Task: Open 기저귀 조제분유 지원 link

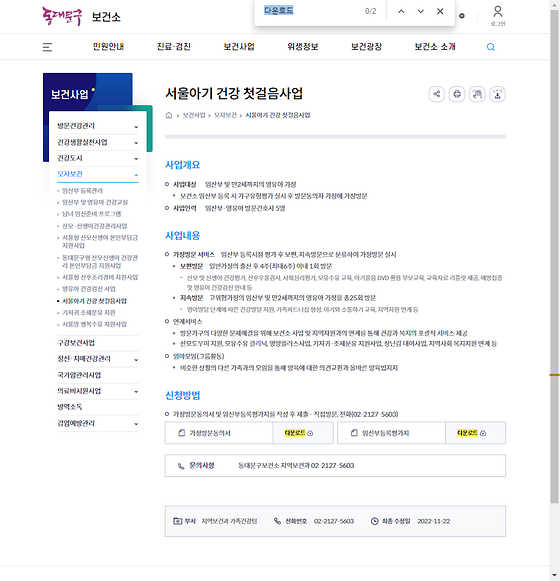Action: point(89,313)
